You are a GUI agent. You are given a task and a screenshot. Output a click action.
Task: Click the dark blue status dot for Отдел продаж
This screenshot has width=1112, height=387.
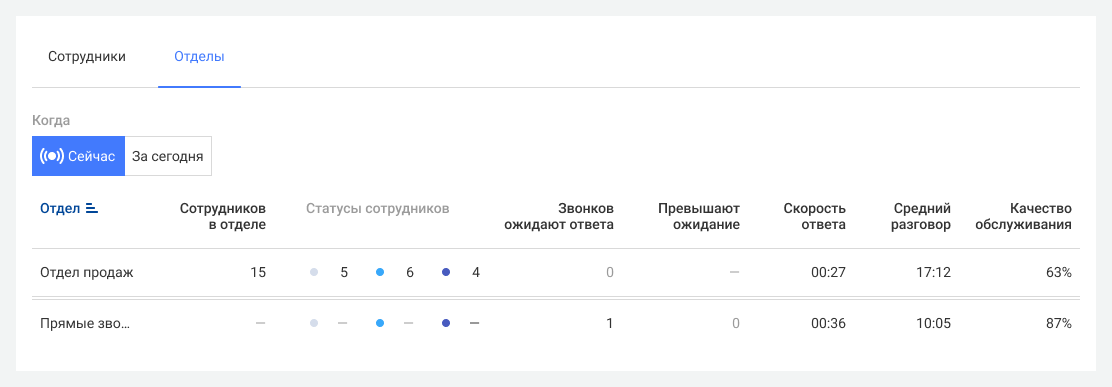(446, 272)
